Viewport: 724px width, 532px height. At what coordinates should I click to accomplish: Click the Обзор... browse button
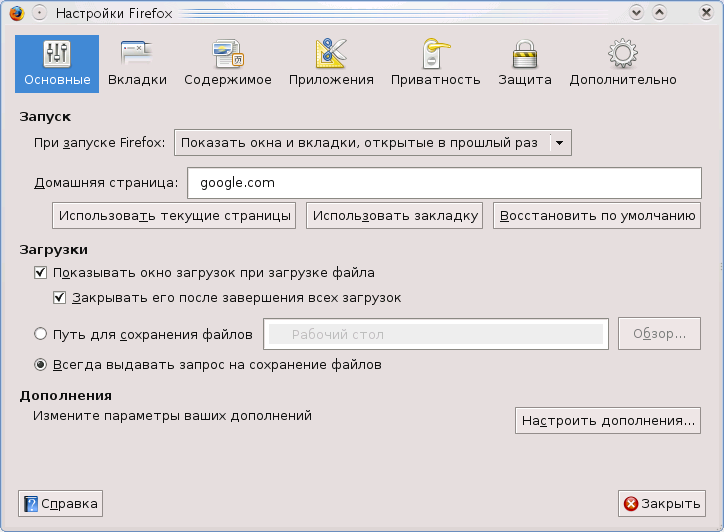coord(659,333)
